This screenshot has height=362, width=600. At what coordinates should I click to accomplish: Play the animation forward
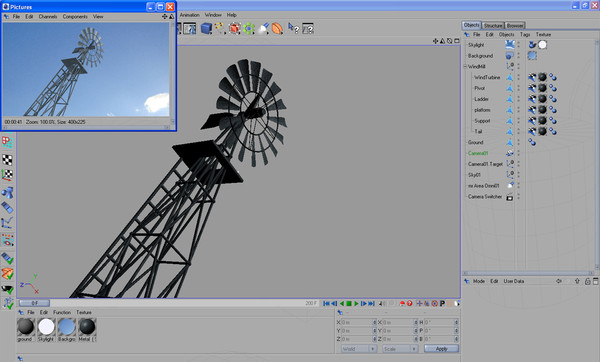(356, 303)
